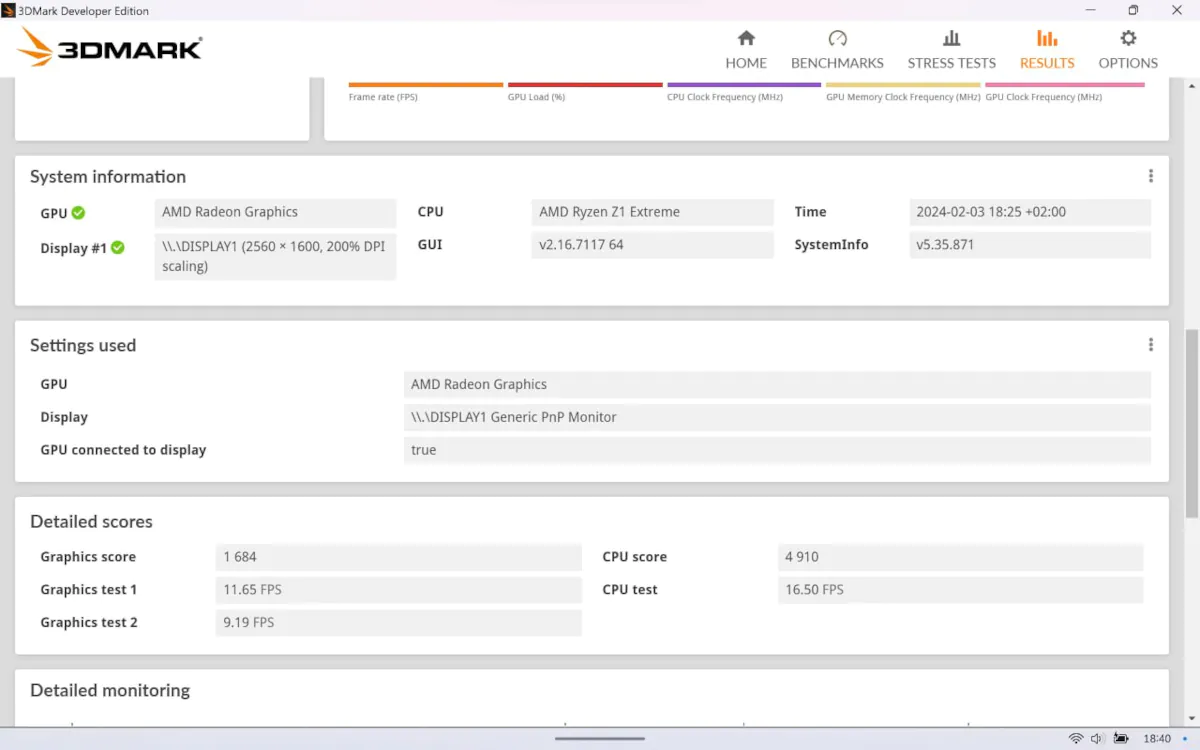Click the 3DMark logo
This screenshot has height=750, width=1200.
(110, 47)
